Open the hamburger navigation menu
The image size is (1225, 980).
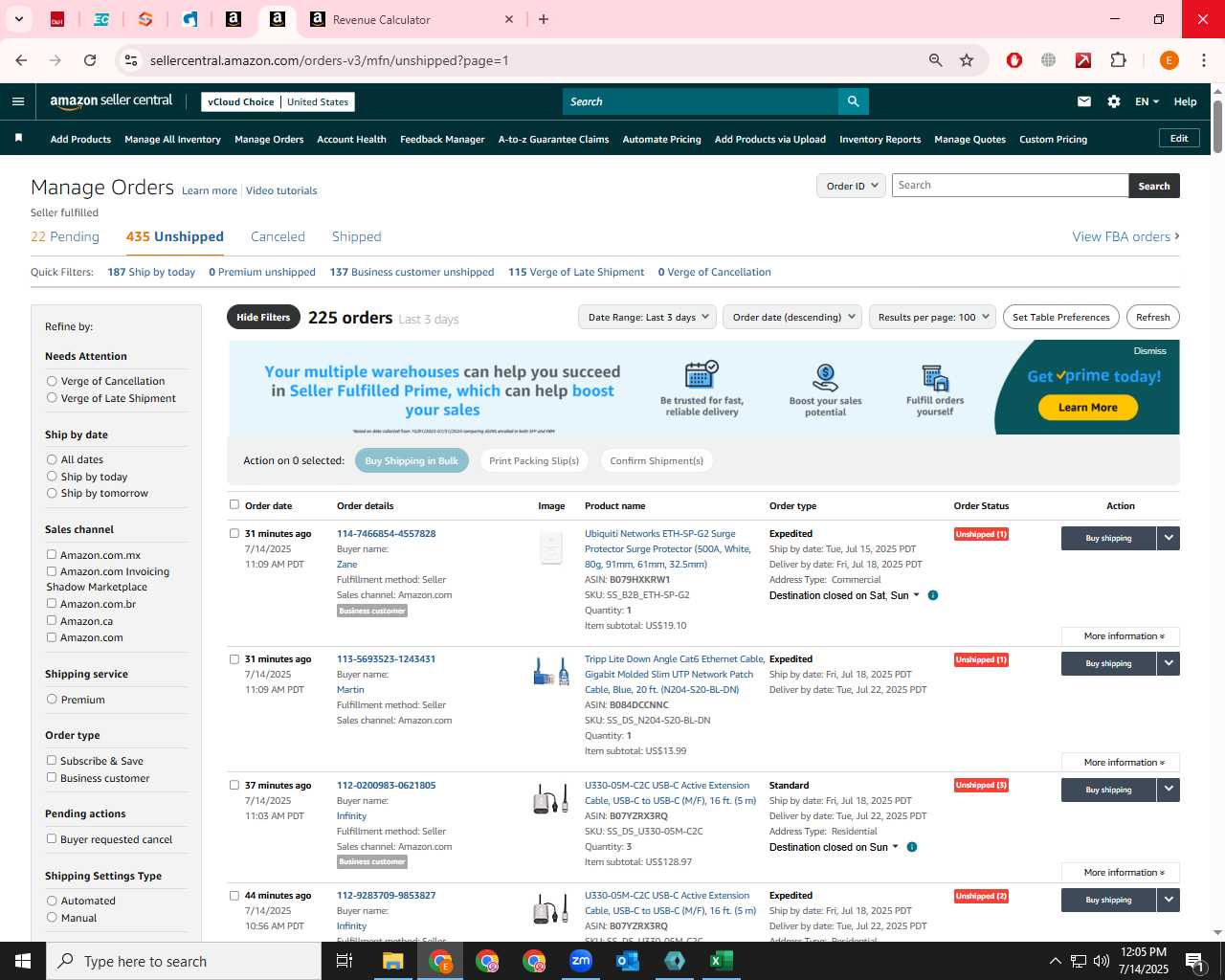(x=18, y=101)
